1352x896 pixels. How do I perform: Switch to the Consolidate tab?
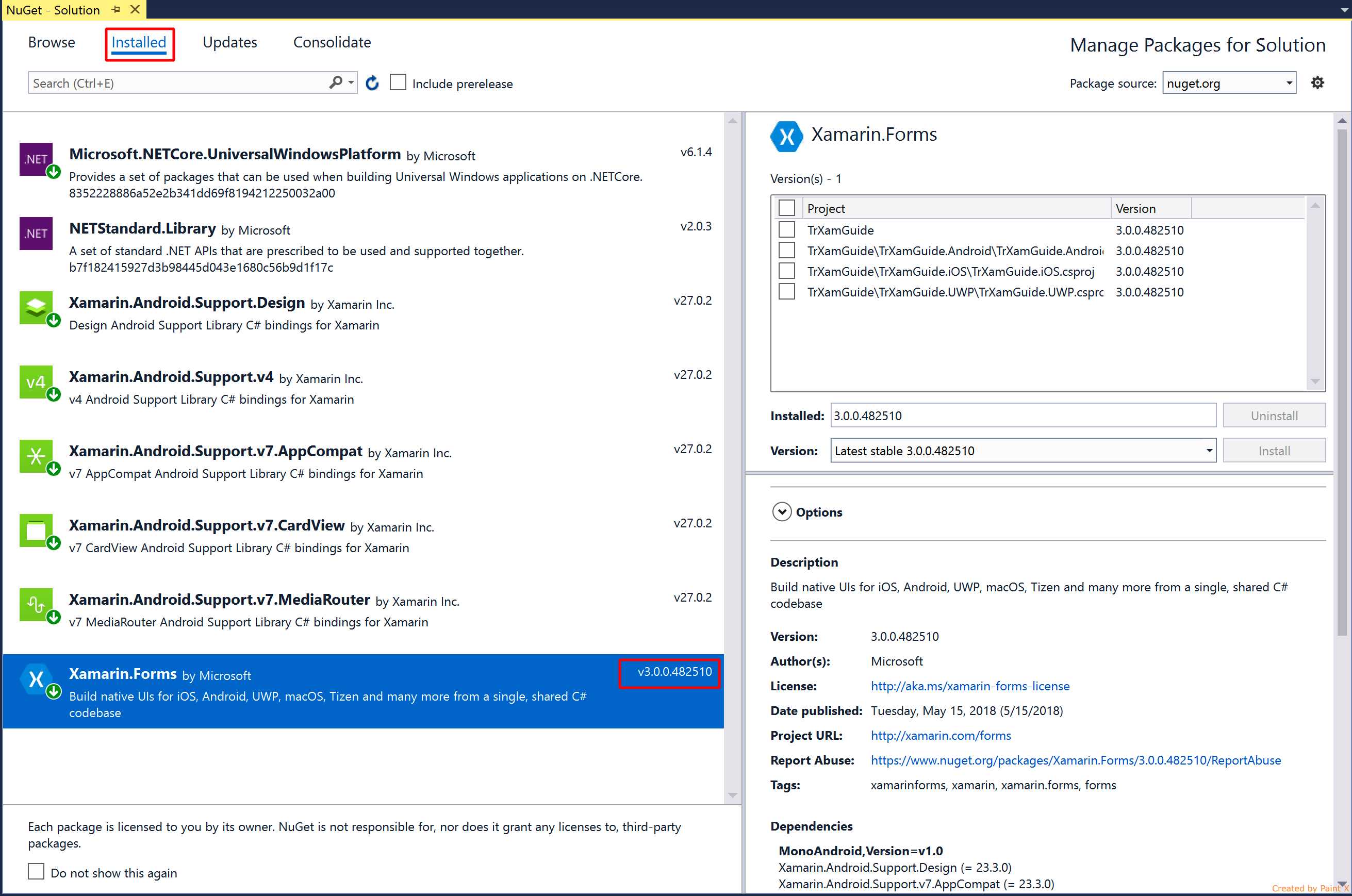click(332, 42)
